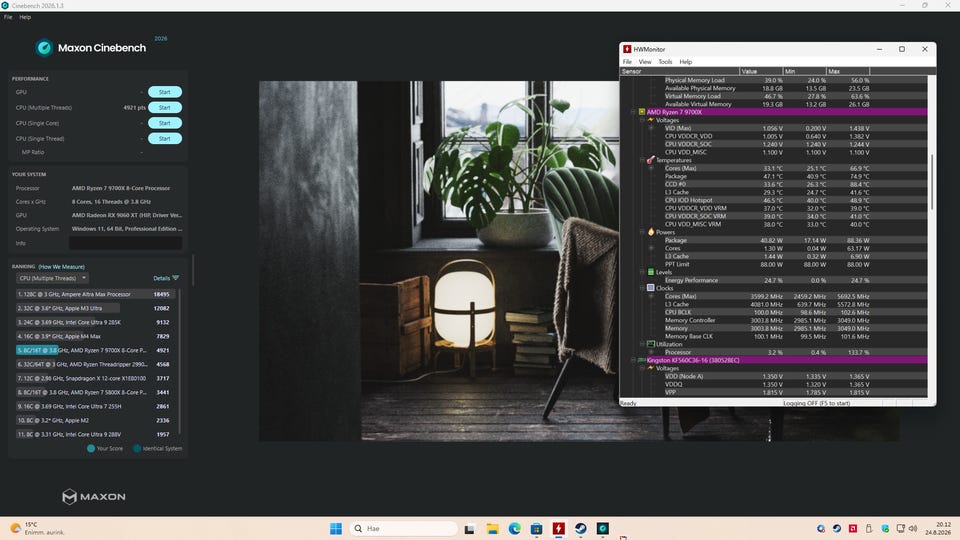Click the Clocks category icon
The height and width of the screenshot is (540, 960).
click(x=651, y=288)
